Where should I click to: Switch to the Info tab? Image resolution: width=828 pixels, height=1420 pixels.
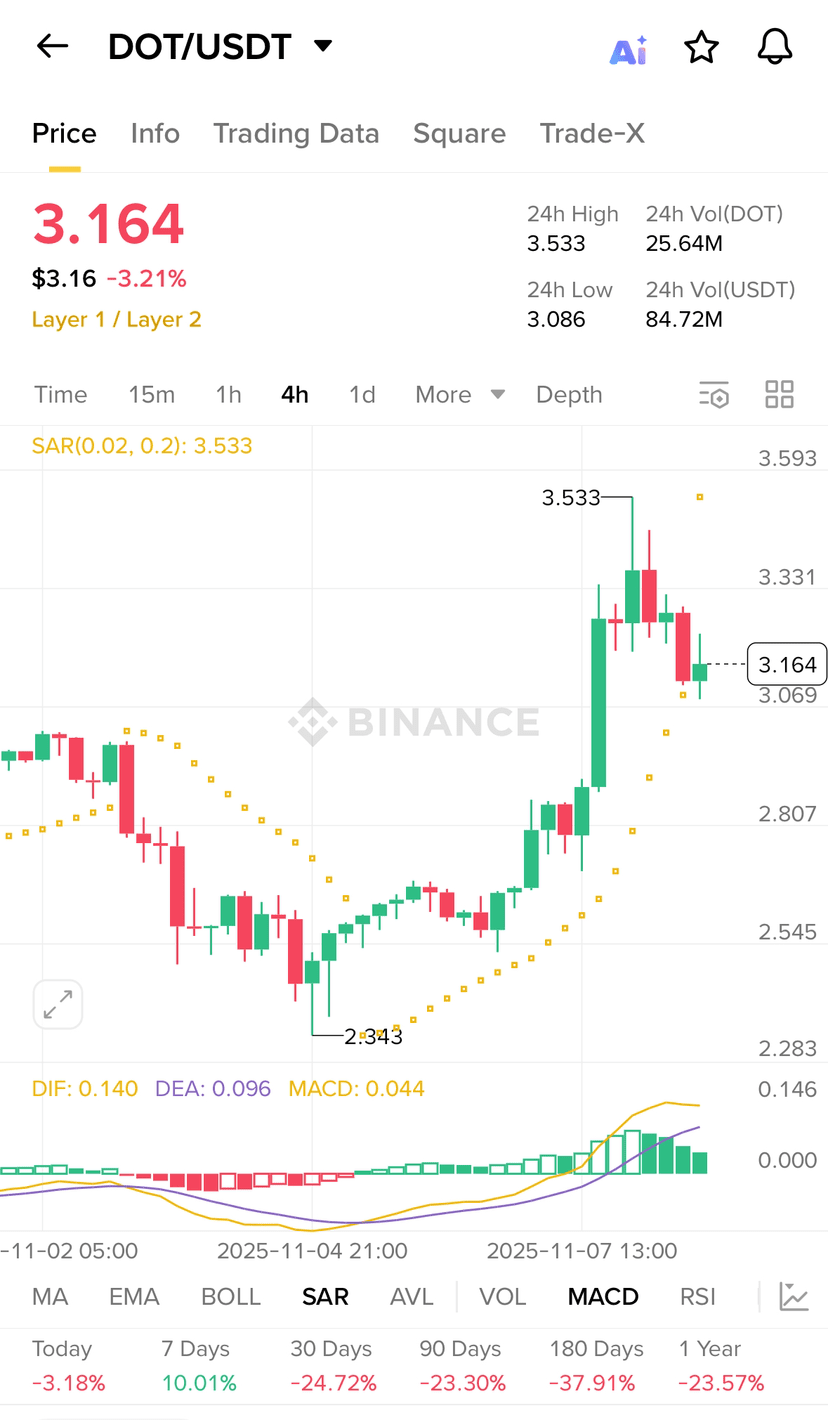click(155, 134)
